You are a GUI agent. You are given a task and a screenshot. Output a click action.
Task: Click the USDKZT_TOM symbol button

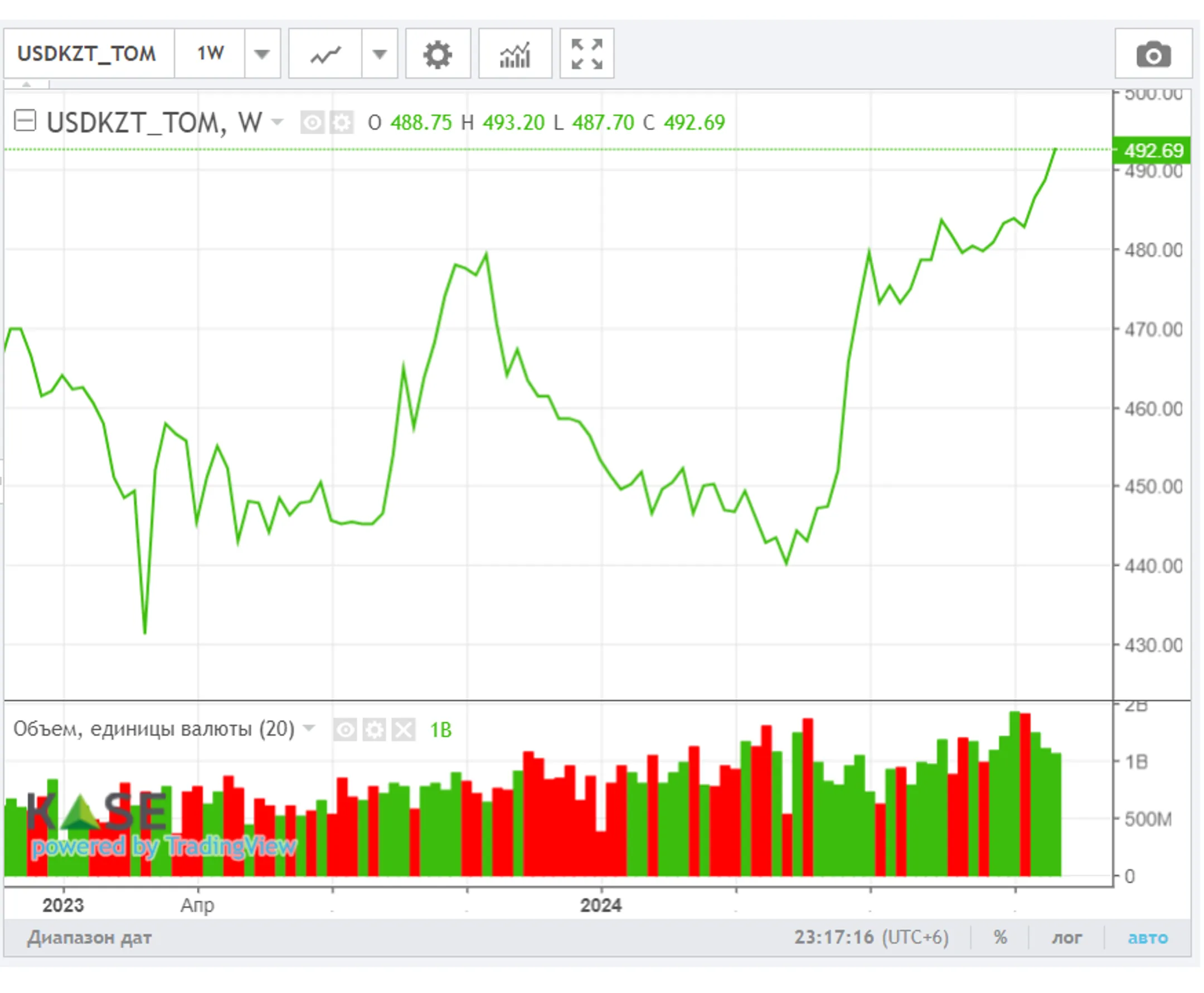click(87, 55)
